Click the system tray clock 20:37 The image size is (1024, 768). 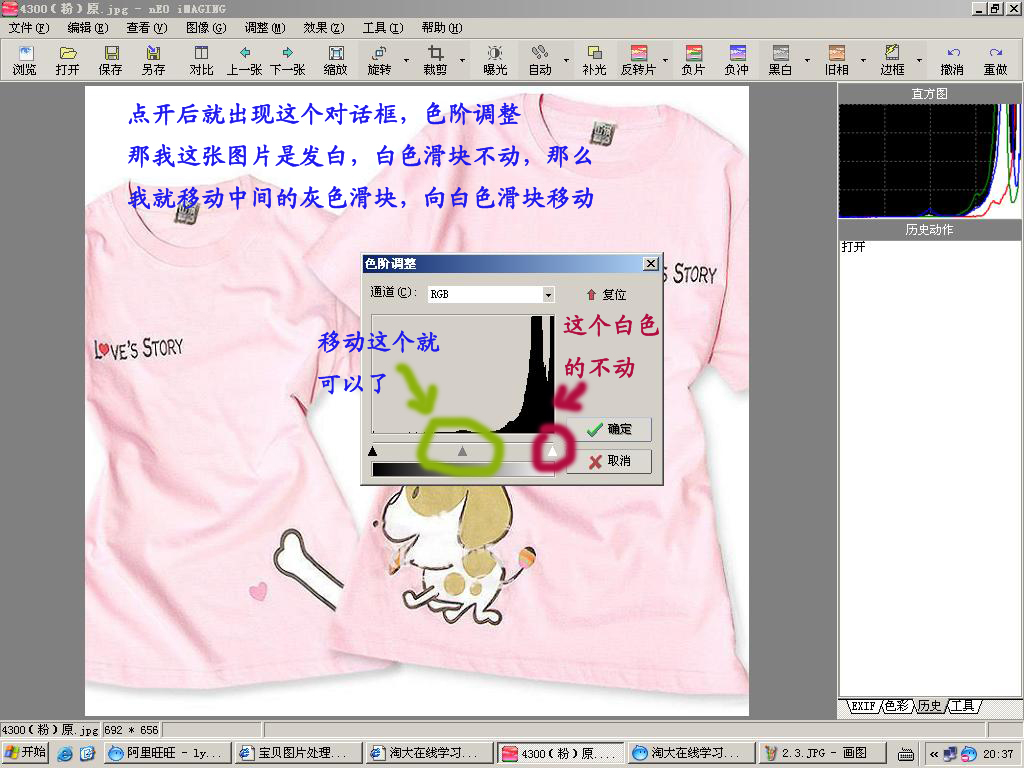[998, 754]
